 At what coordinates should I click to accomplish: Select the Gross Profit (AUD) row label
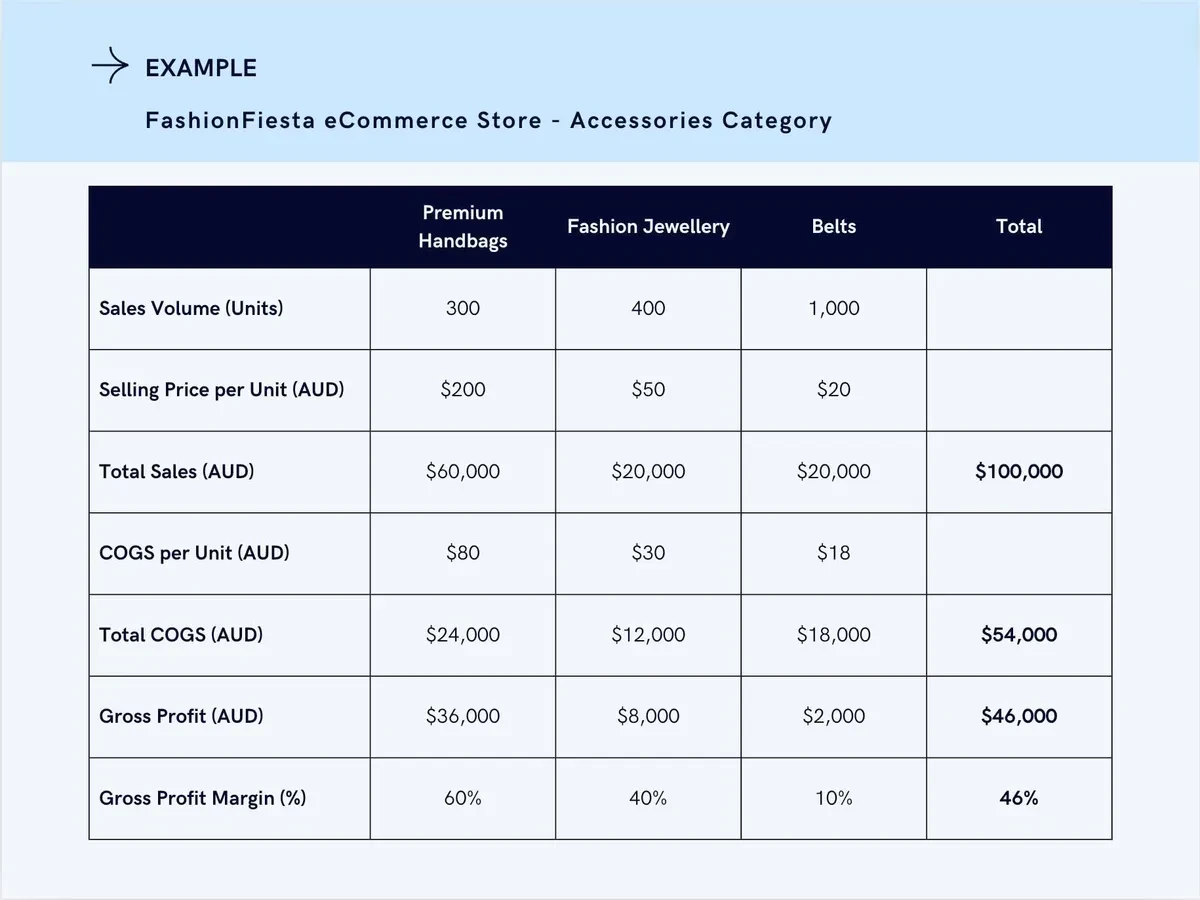[181, 716]
